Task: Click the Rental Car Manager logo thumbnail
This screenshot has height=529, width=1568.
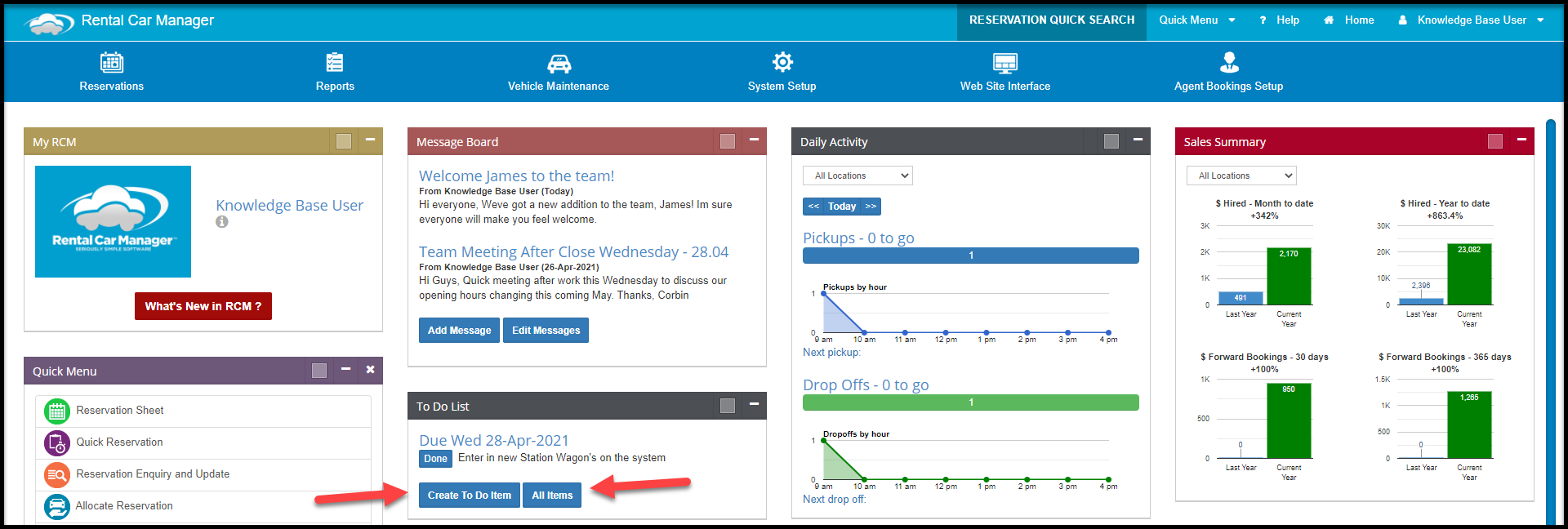Action: point(113,222)
